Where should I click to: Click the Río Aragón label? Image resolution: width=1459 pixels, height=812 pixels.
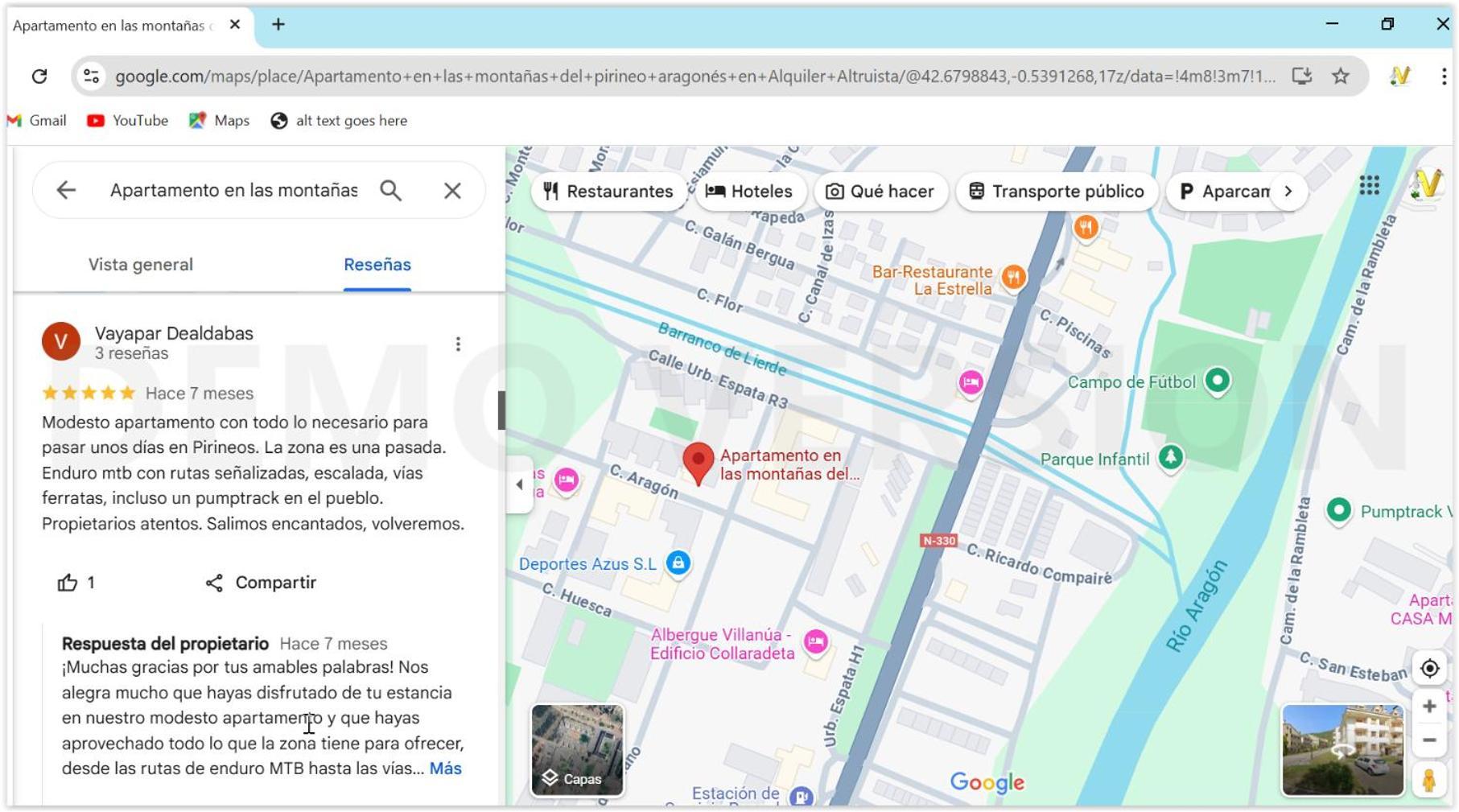[x=1197, y=605]
